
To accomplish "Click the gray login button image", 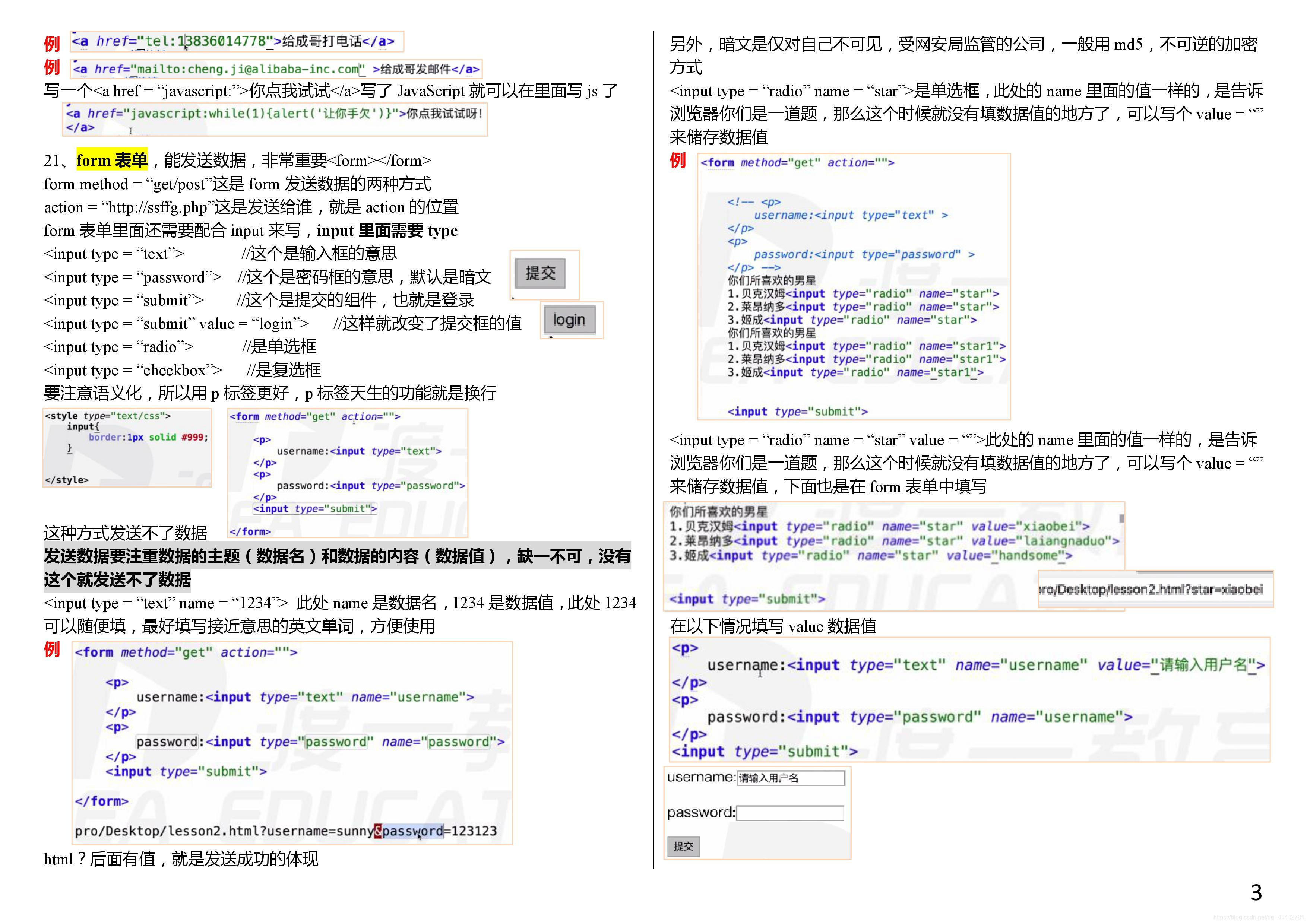I will (569, 320).
